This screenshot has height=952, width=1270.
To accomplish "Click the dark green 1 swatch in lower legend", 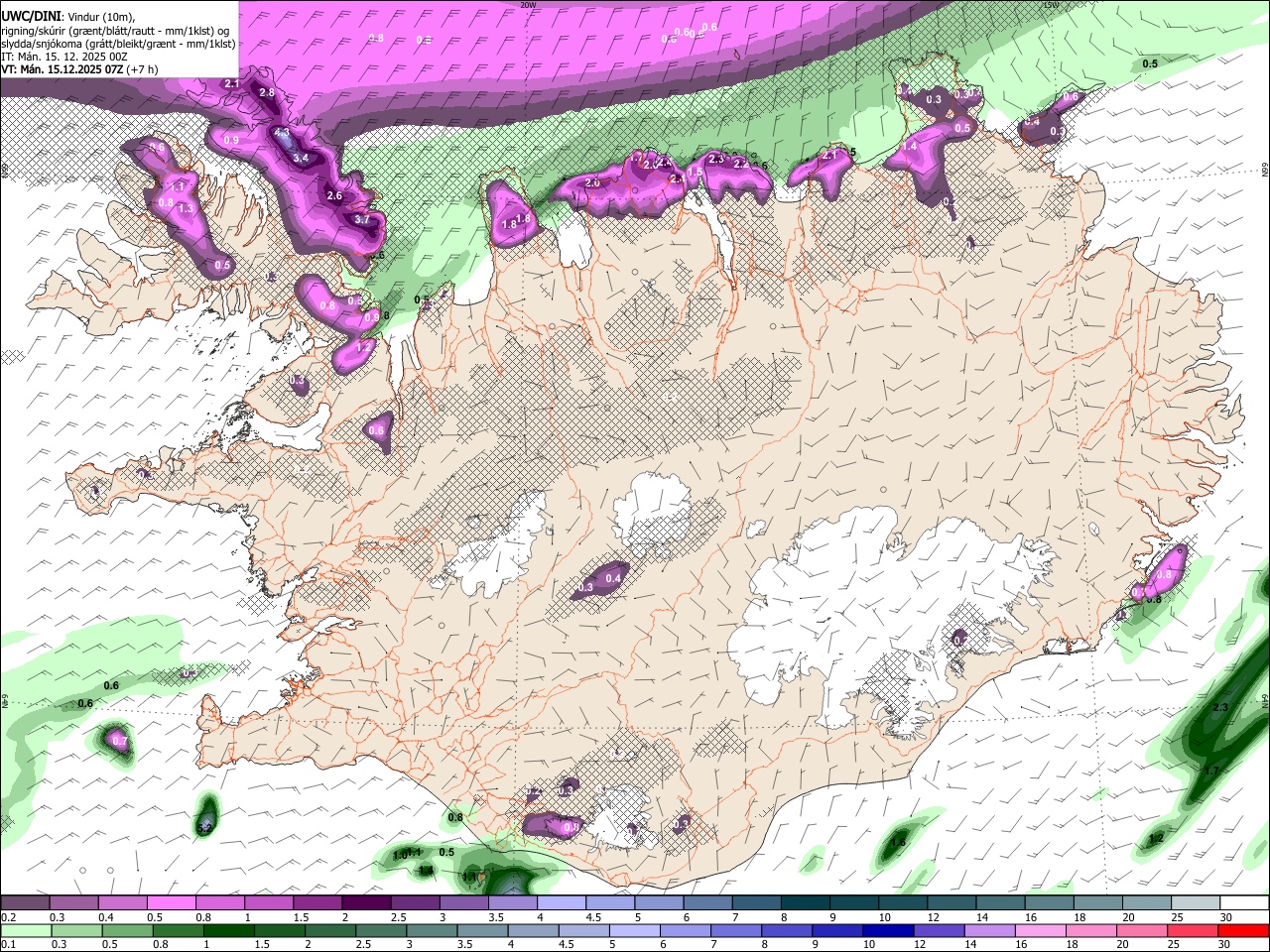I will 228,930.
